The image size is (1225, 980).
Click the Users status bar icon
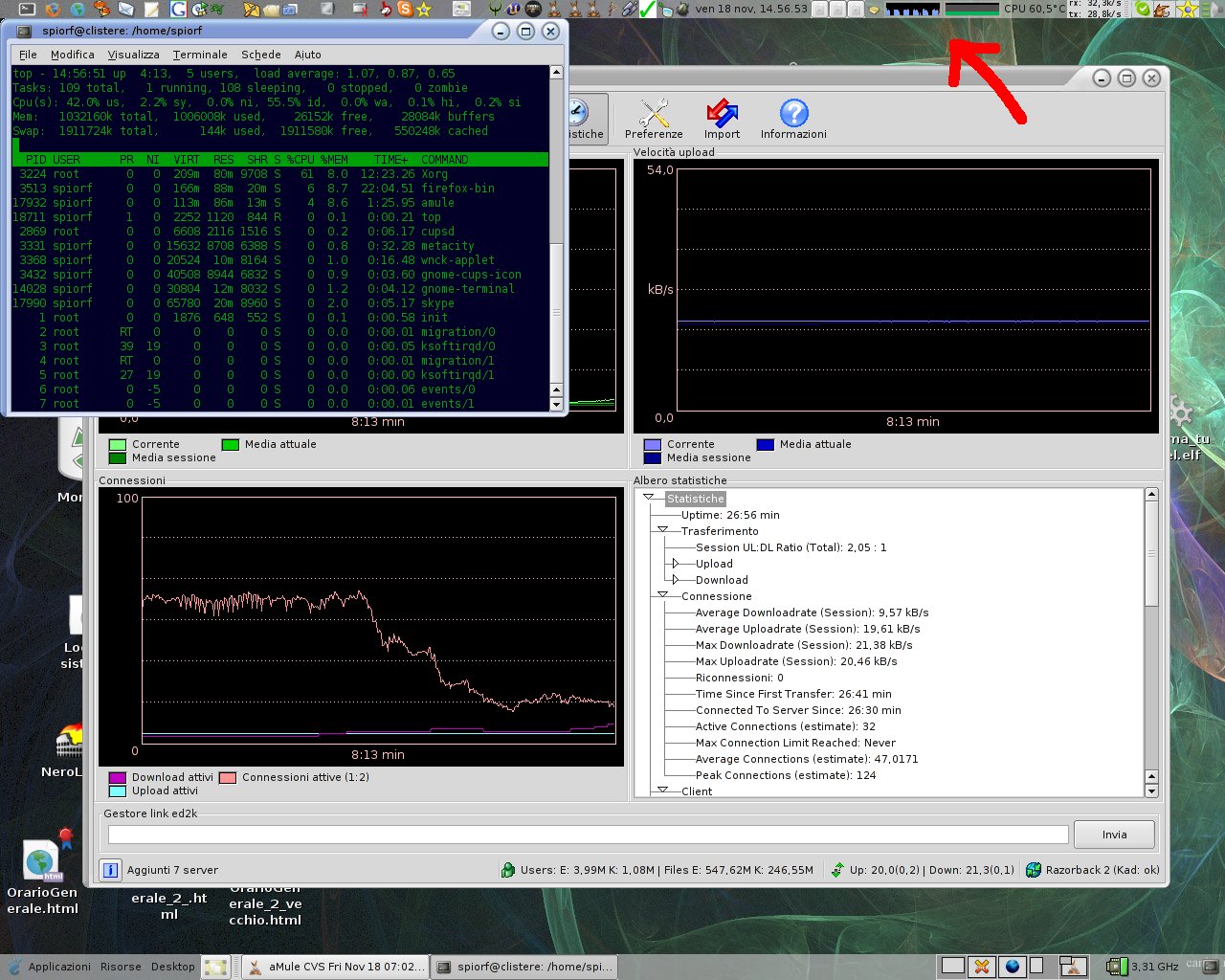(508, 870)
